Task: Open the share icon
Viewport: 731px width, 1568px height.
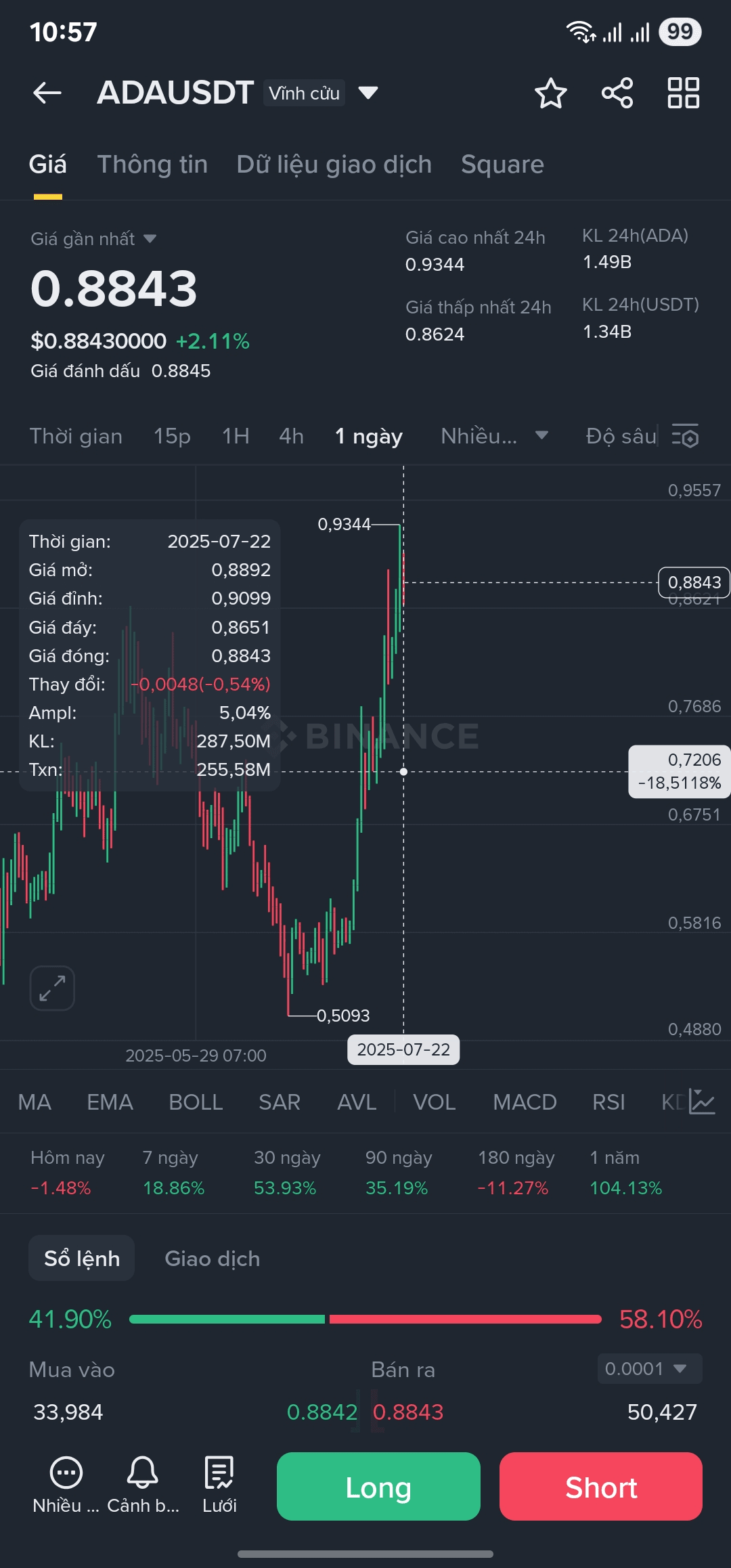Action: [617, 93]
